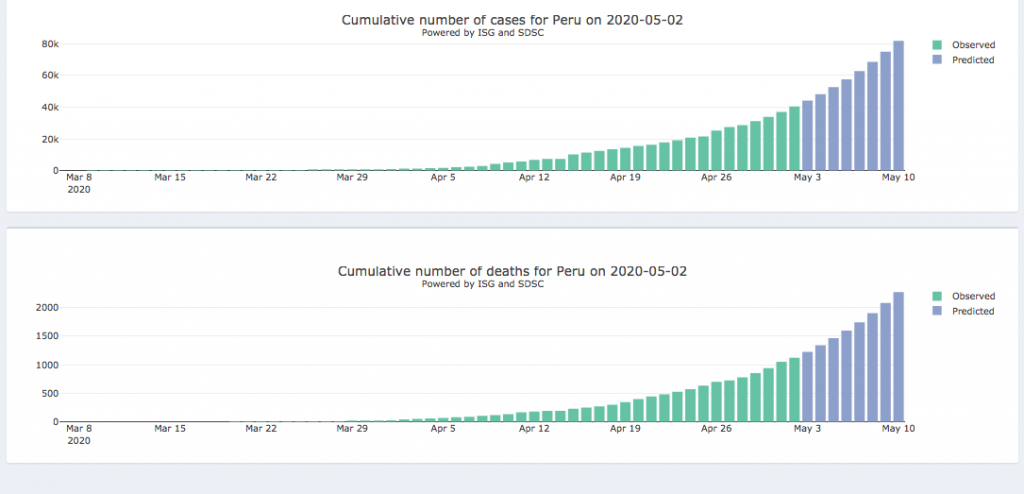Click the cumulative deaths for Peru chart title

point(512,271)
